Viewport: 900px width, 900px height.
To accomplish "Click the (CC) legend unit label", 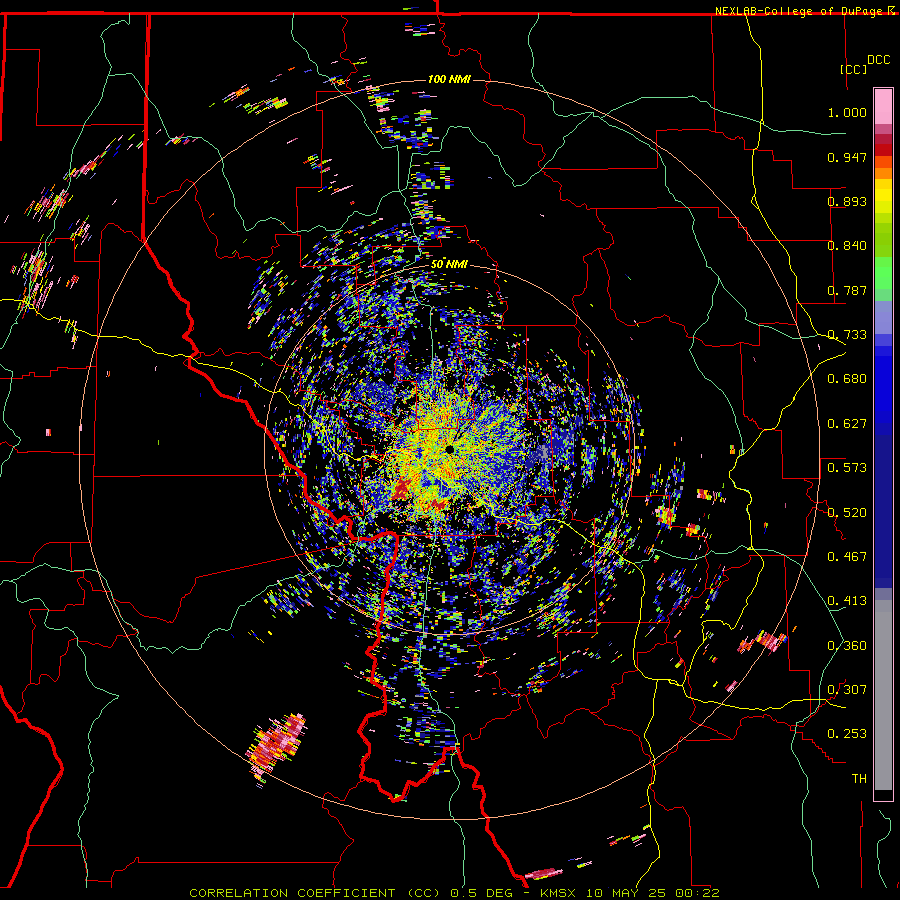I will 854,69.
